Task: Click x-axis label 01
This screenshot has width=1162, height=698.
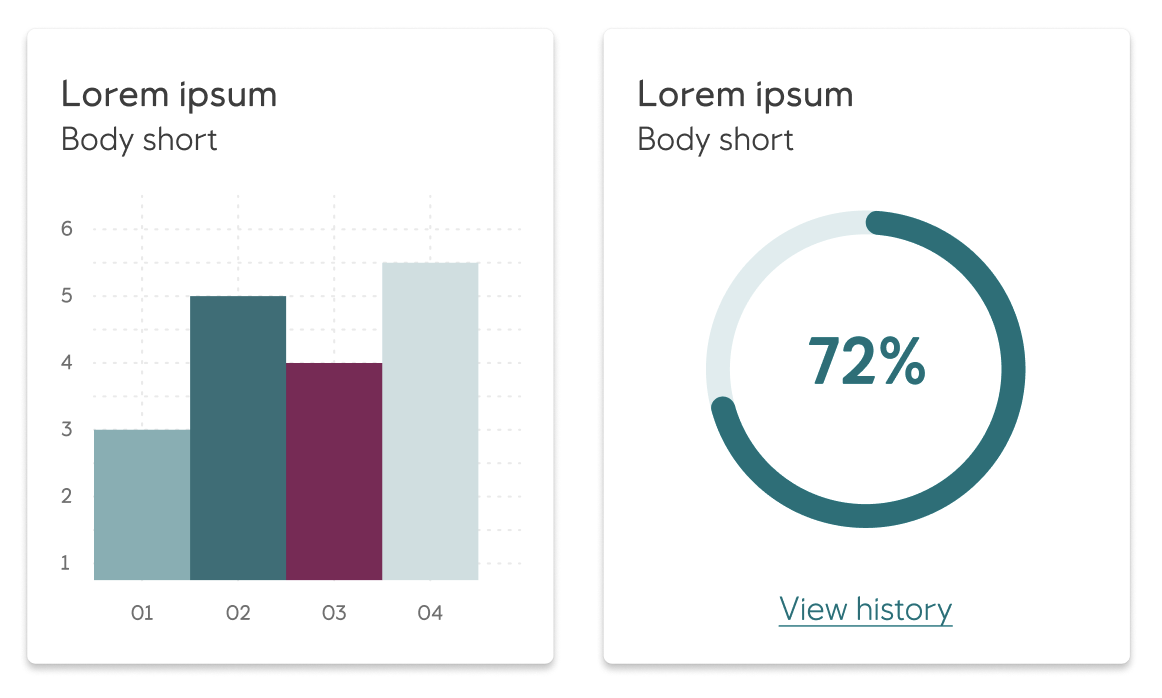Action: 142,613
